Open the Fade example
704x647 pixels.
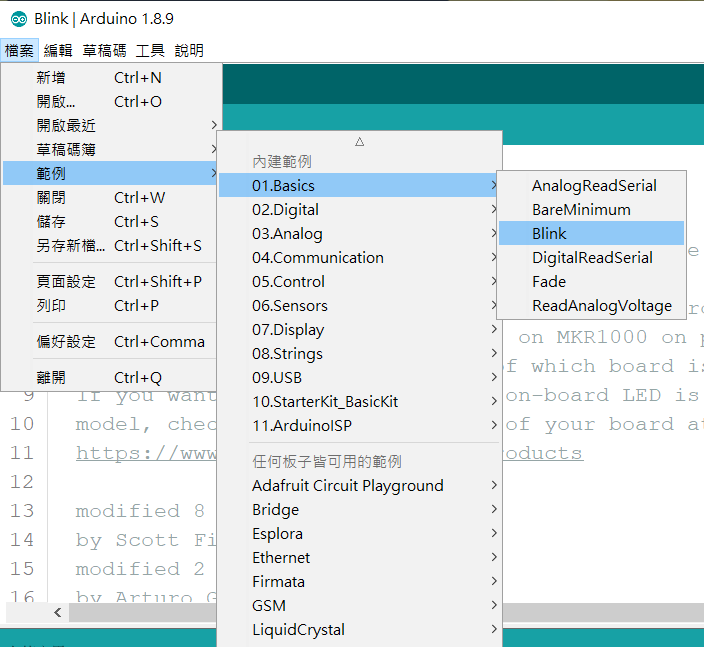coord(591,282)
